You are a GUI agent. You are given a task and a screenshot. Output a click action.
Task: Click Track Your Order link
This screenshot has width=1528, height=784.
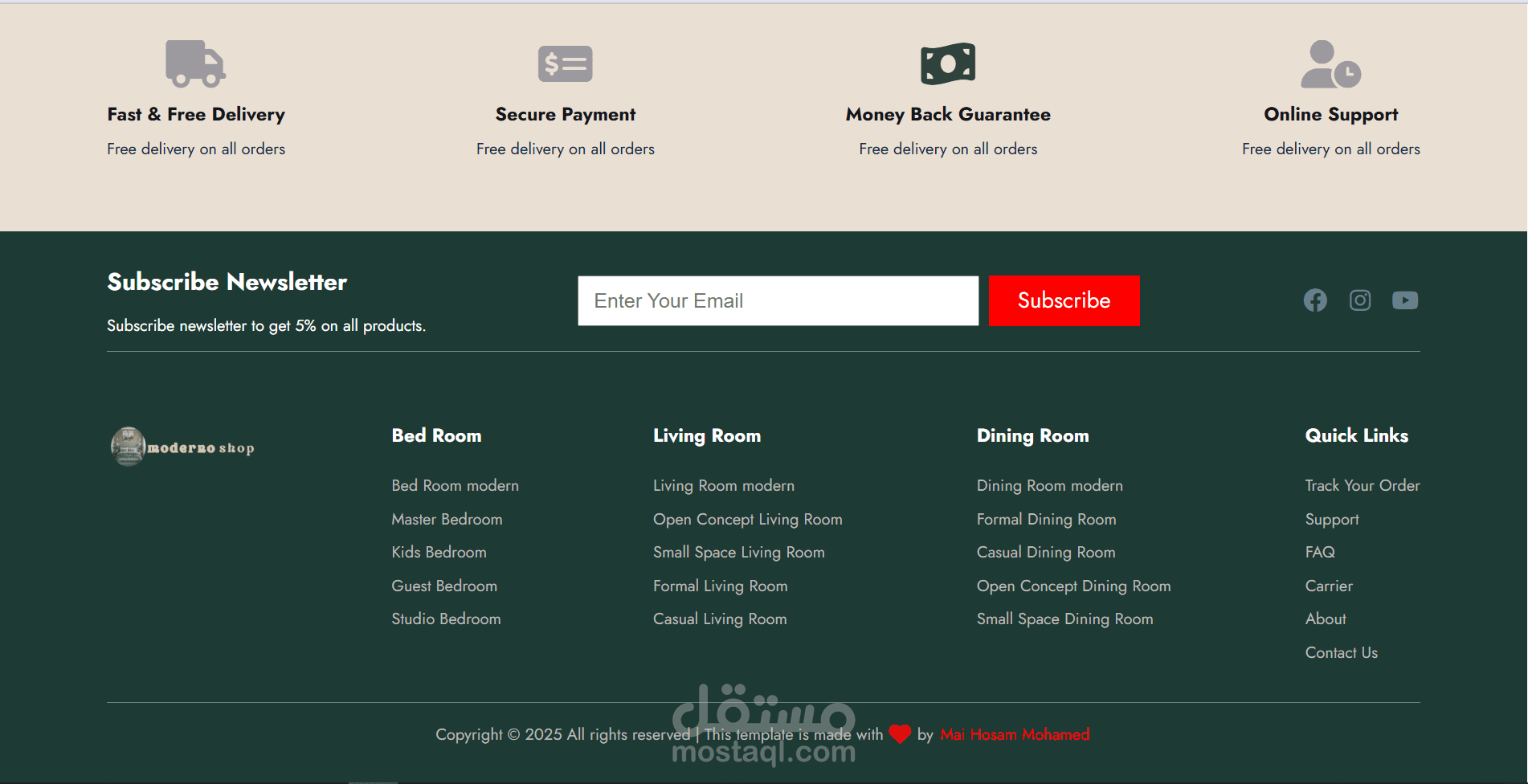pos(1363,485)
